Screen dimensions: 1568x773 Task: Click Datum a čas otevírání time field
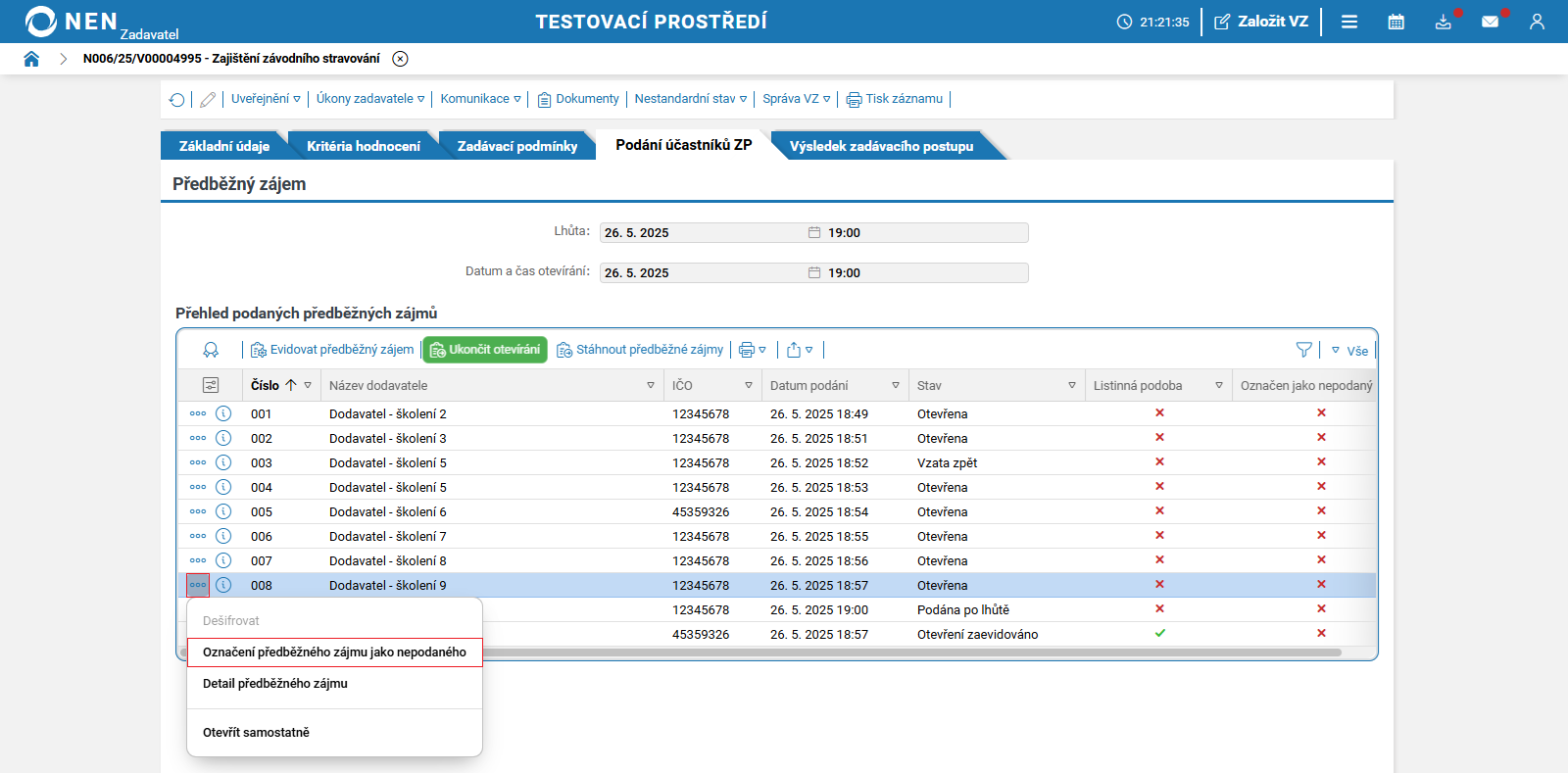pos(926,272)
